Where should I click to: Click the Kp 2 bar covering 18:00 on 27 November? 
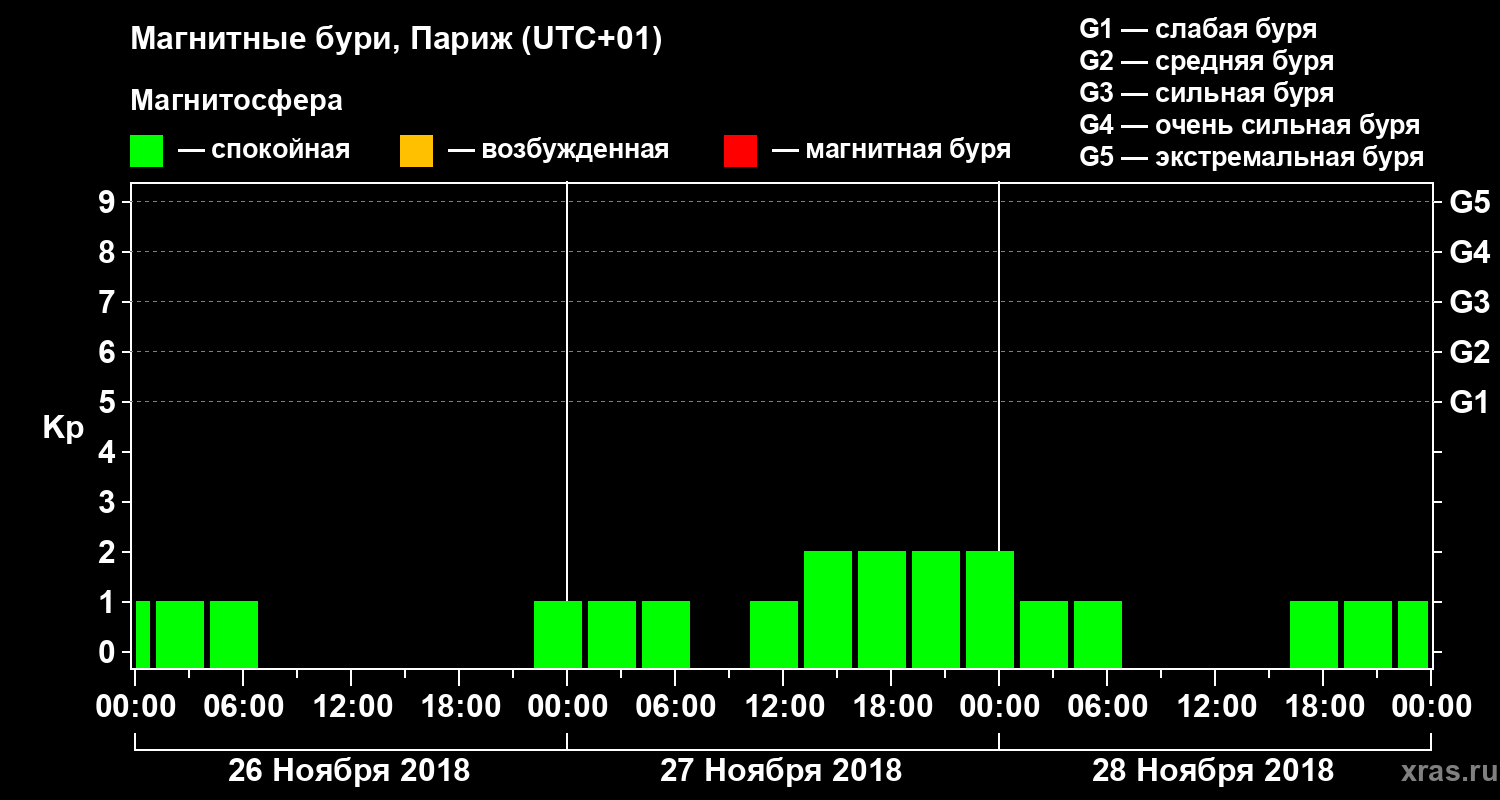pos(882,609)
